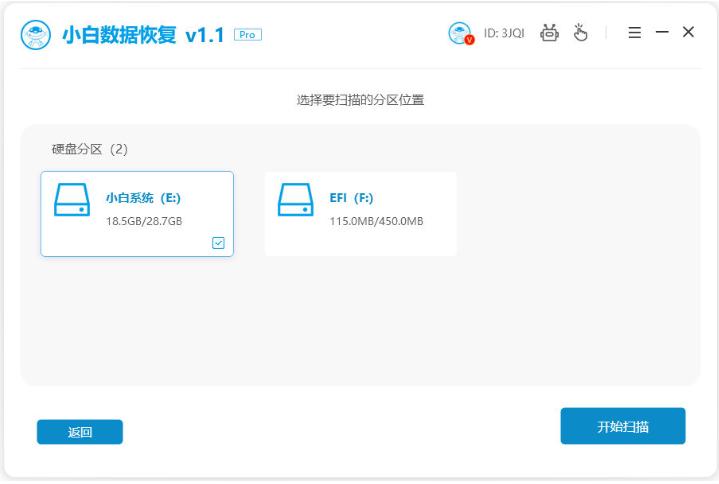The width and height of the screenshot is (719, 484).
Task: Click the 返回 button
Action: click(x=80, y=432)
